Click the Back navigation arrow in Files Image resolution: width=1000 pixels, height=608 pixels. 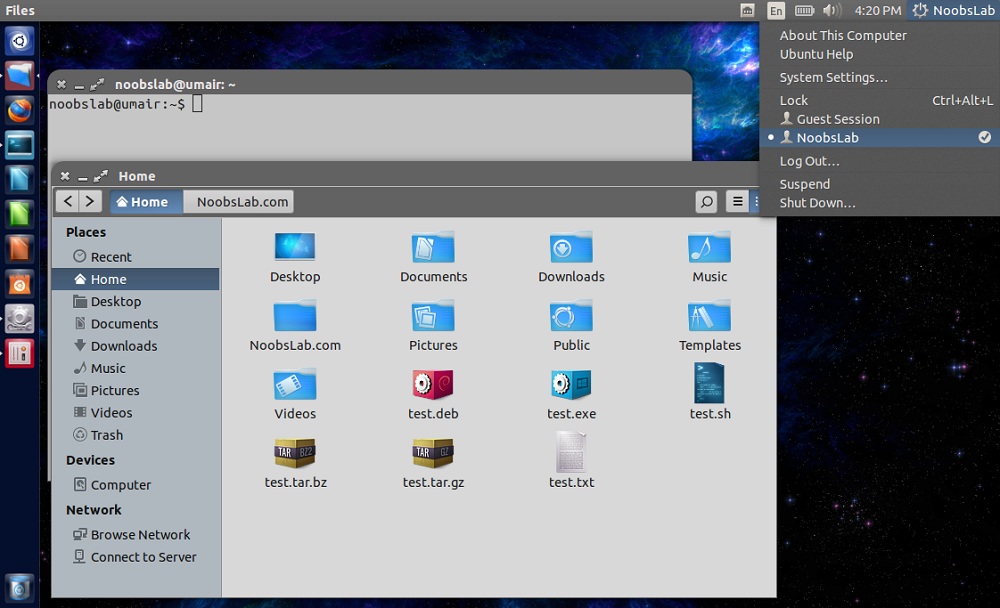(68, 202)
